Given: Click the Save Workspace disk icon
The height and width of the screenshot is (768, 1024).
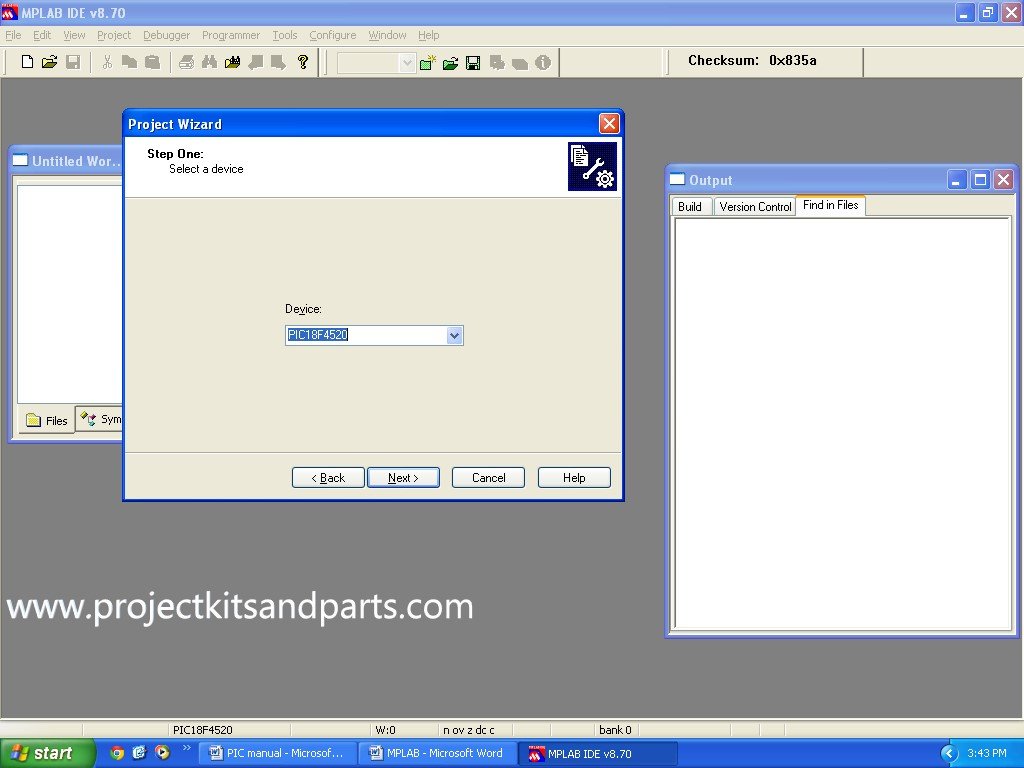Looking at the screenshot, I should point(473,63).
